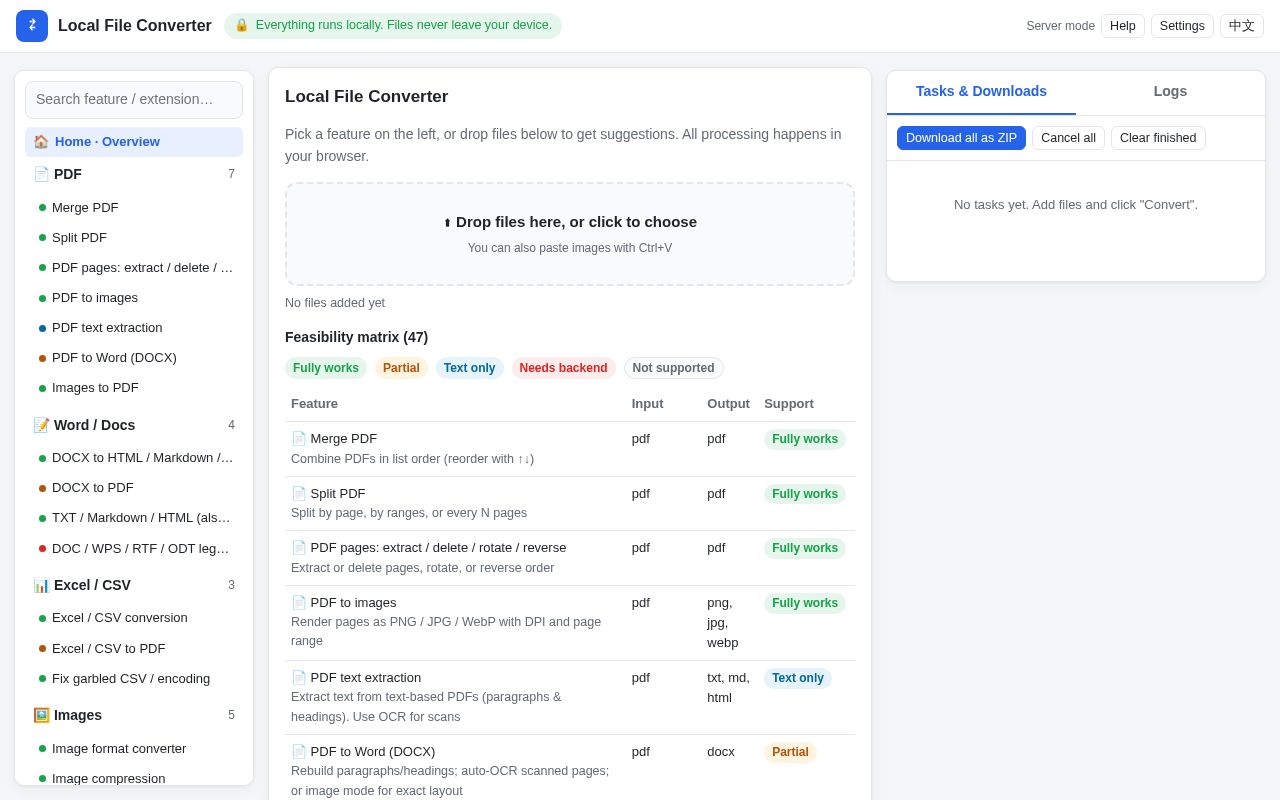Click the Word / Docs memo icon
The width and height of the screenshot is (1280, 800).
coord(41,425)
